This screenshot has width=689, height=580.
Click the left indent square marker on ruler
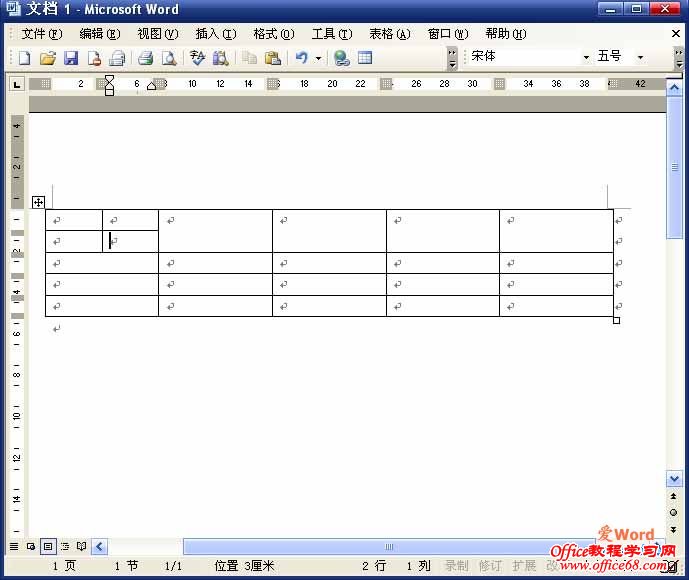pos(109,92)
